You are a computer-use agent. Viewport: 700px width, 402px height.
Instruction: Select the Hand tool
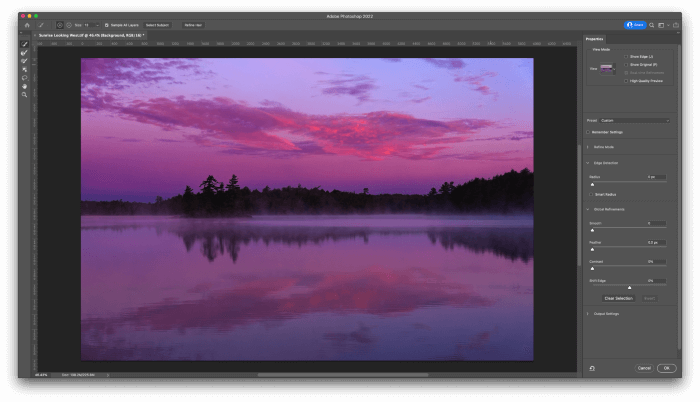[24, 86]
